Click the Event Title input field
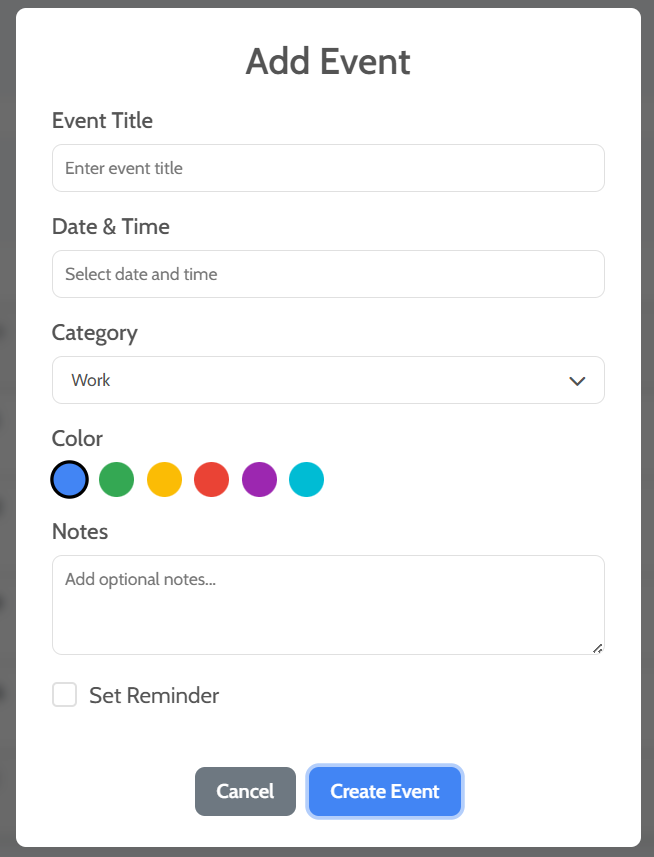This screenshot has height=857, width=654. click(x=328, y=168)
